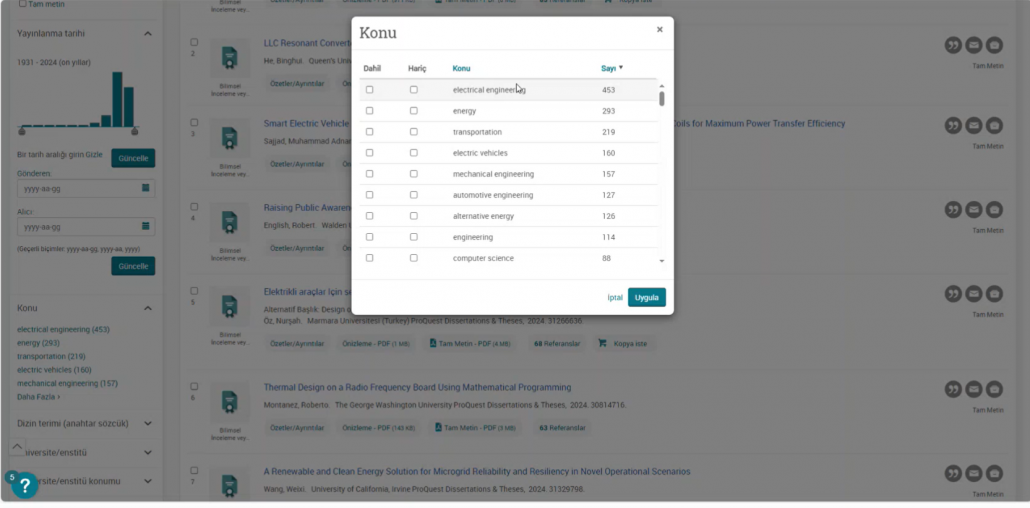Click the Konu dialog scrollbar down arrow

(x=661, y=261)
